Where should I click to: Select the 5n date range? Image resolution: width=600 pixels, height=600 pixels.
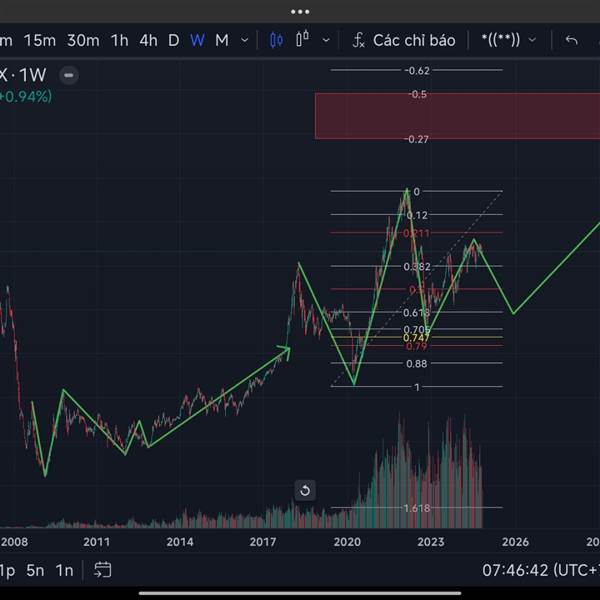point(35,571)
